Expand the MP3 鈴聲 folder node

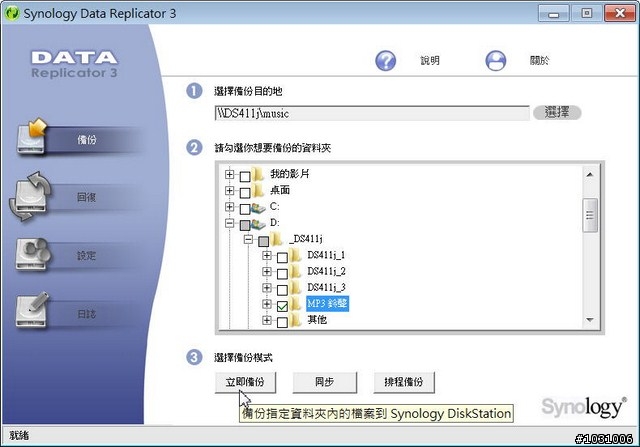point(267,304)
